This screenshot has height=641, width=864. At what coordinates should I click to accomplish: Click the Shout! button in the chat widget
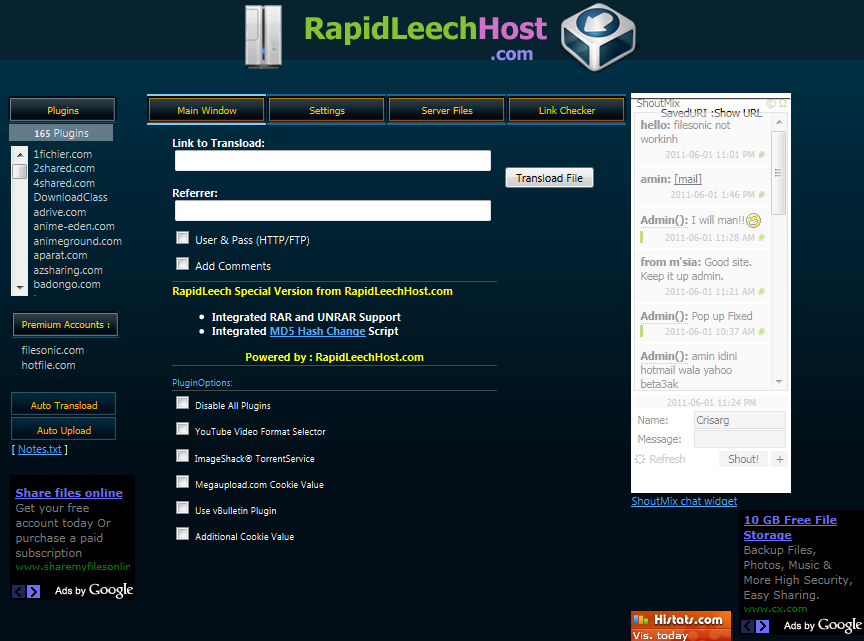pos(743,459)
